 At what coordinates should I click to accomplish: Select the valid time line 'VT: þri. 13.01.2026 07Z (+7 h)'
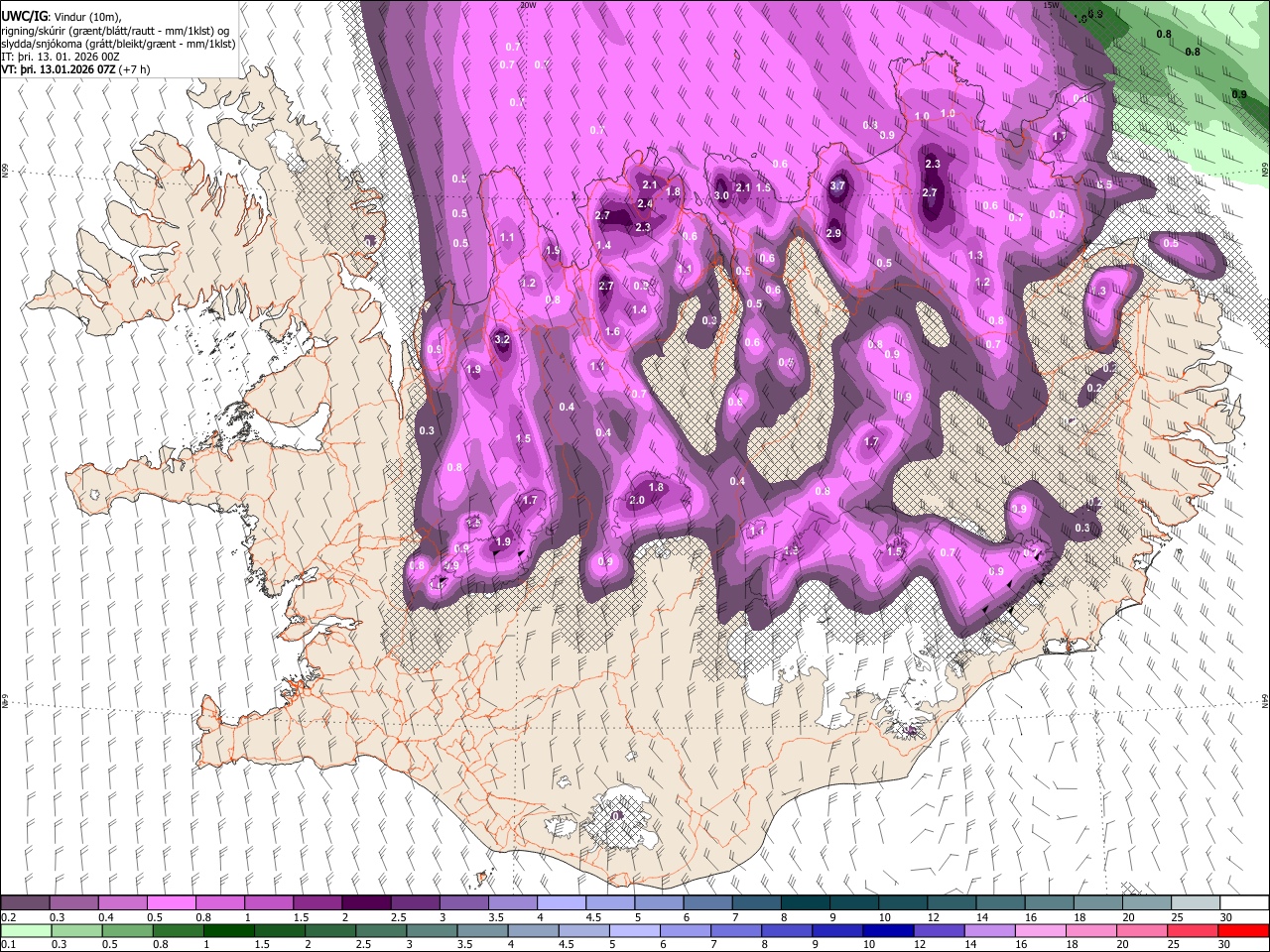(76, 69)
